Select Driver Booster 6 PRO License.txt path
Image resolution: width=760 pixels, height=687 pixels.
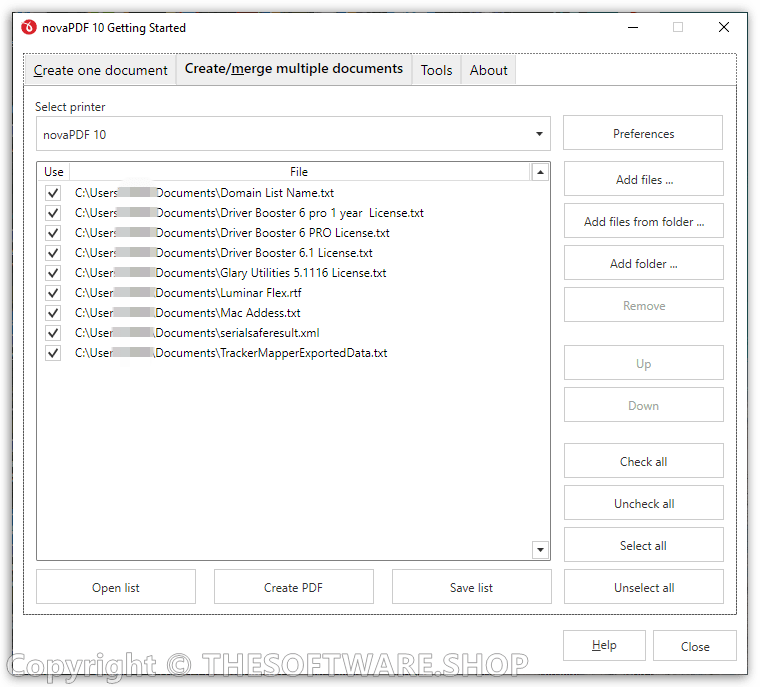[232, 233]
